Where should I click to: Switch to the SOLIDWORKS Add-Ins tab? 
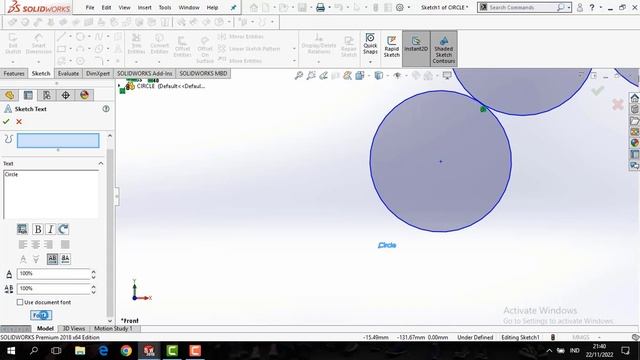click(144, 73)
